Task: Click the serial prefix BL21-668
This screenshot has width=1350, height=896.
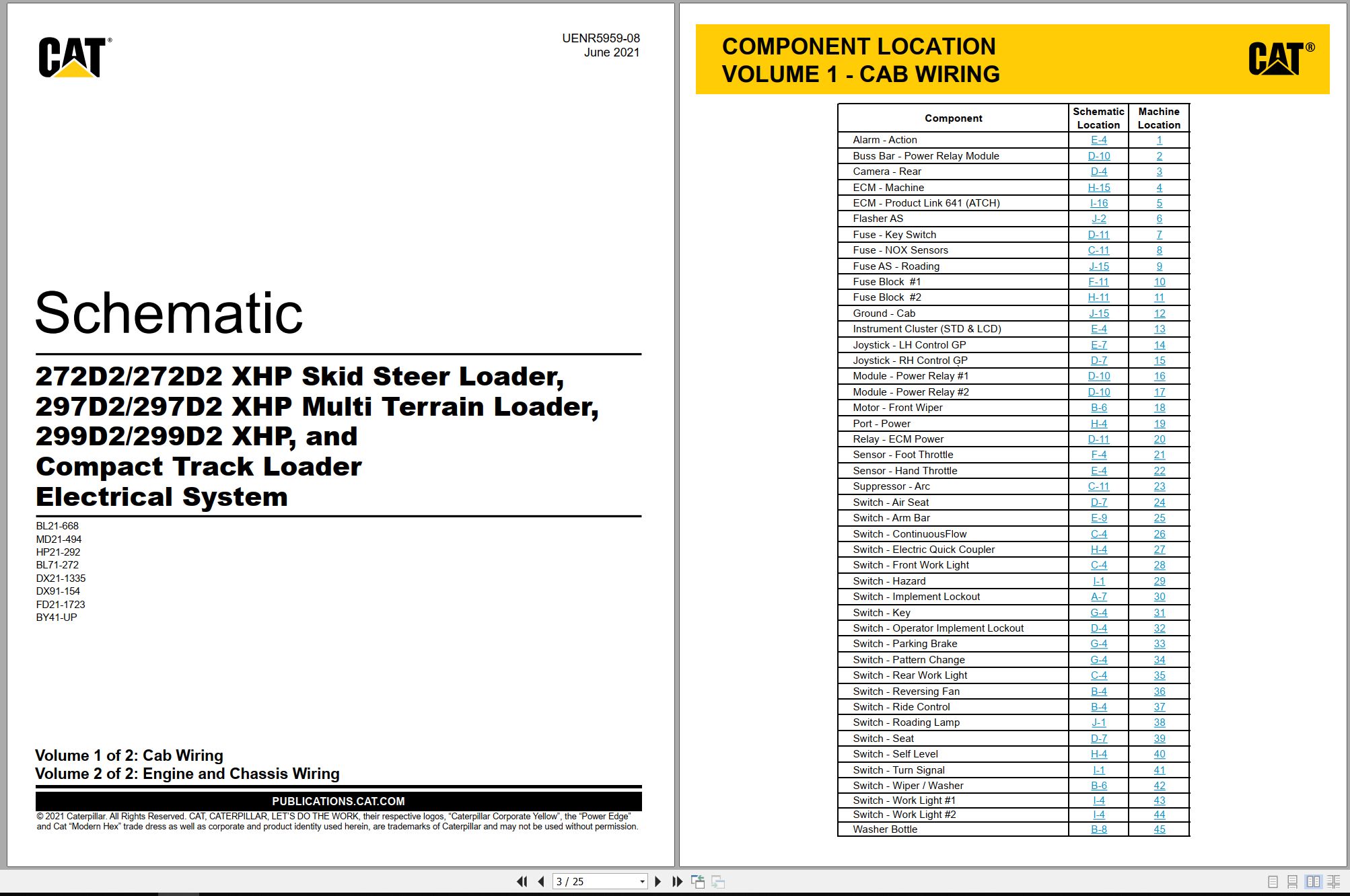Action: point(57,526)
